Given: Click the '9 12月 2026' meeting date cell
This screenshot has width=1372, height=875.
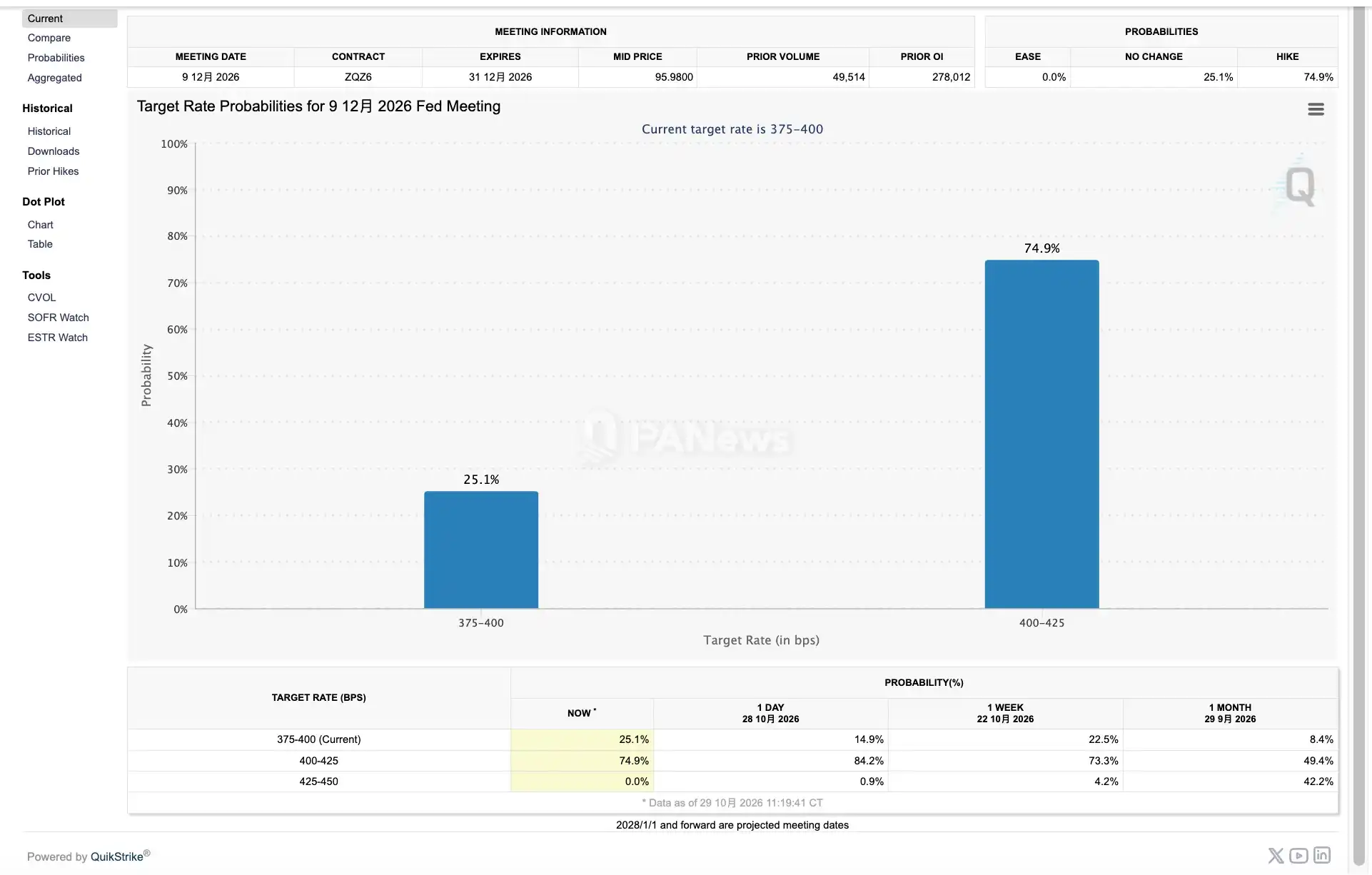Looking at the screenshot, I should click(x=211, y=77).
